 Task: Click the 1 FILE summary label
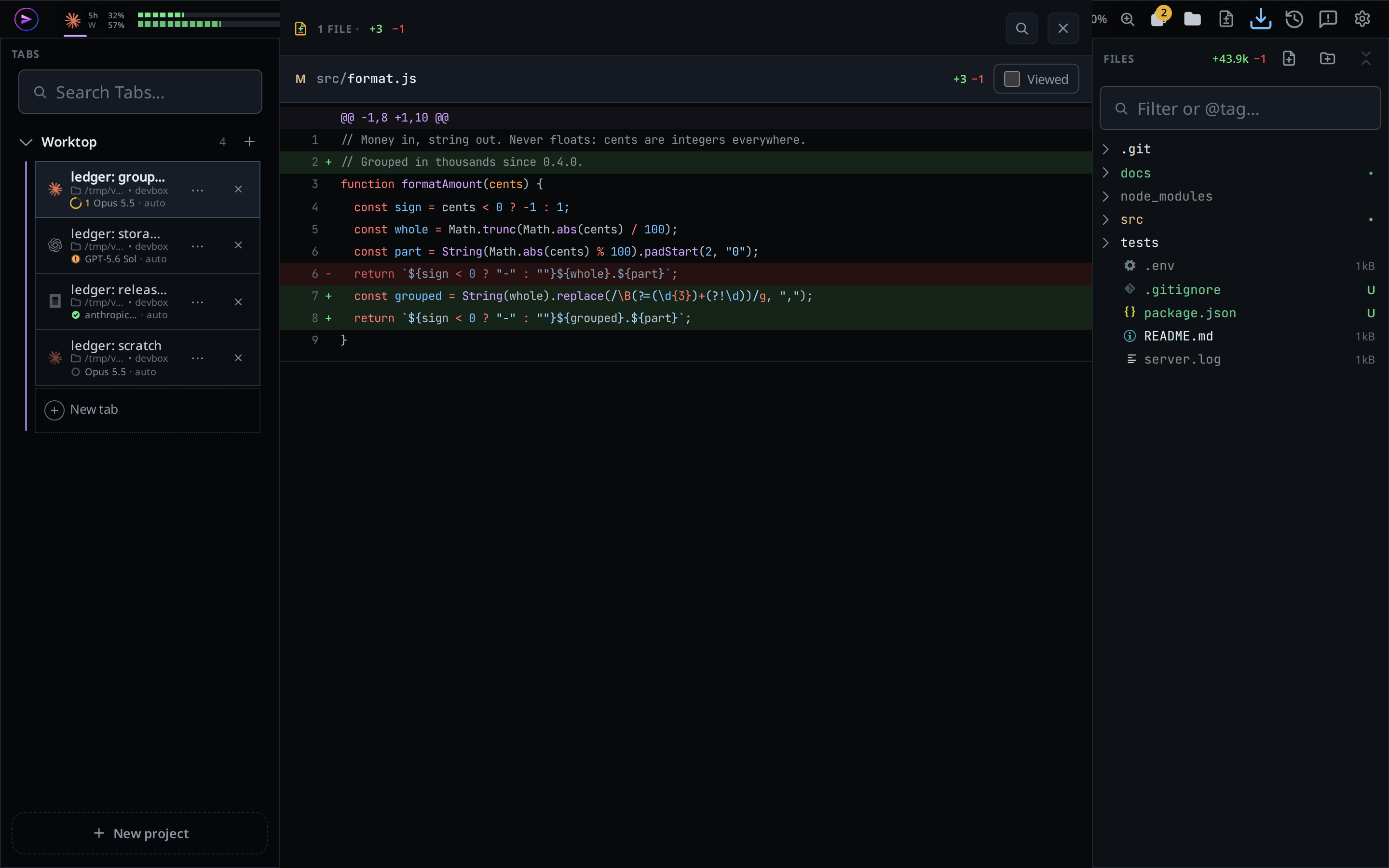click(335, 29)
